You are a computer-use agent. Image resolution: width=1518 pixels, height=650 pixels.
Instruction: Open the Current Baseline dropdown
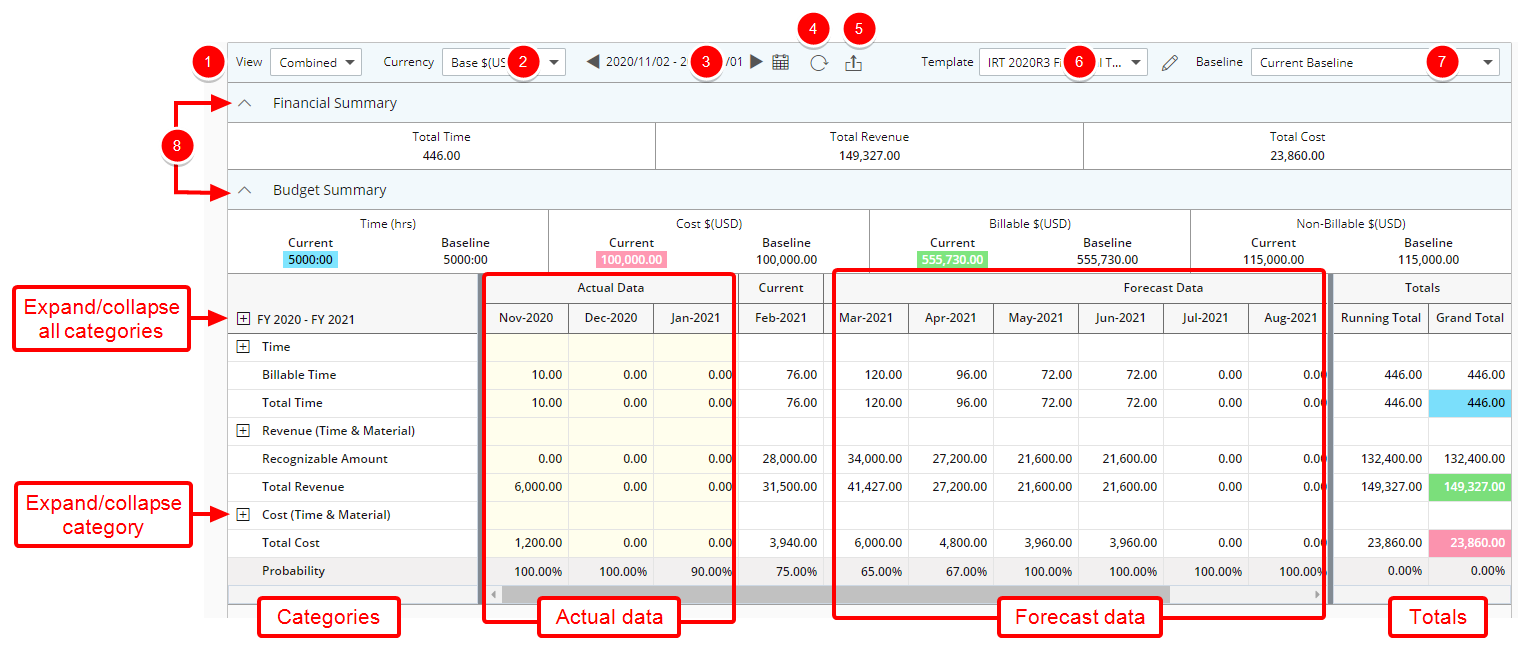tap(1375, 62)
